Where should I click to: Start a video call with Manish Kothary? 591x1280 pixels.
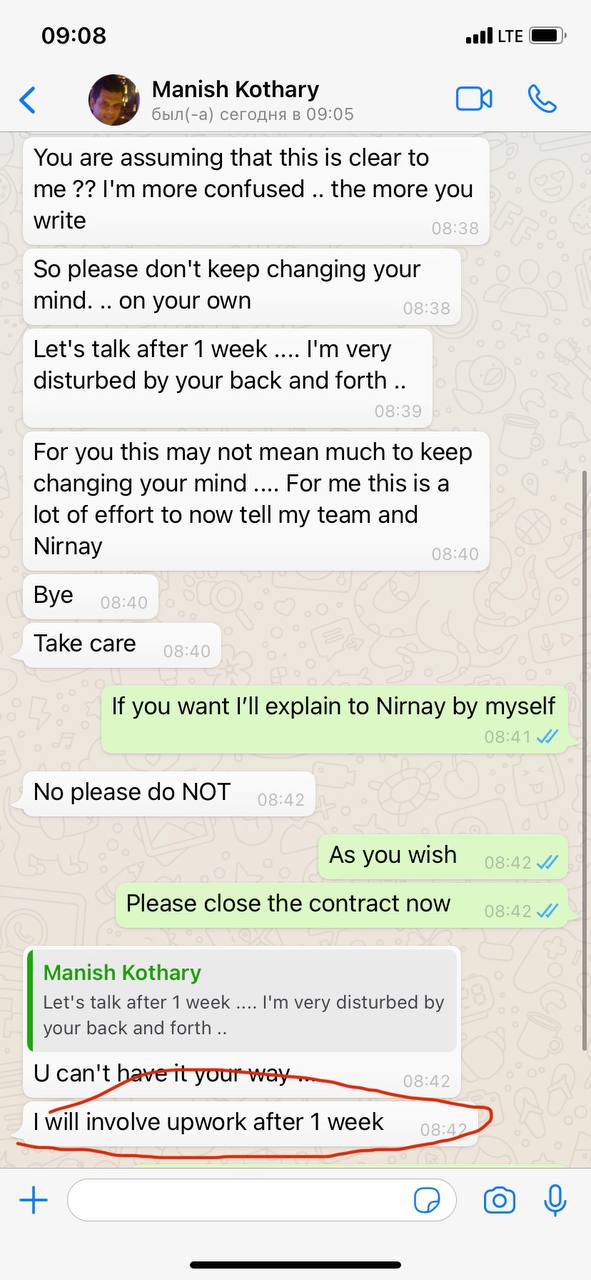tap(474, 98)
